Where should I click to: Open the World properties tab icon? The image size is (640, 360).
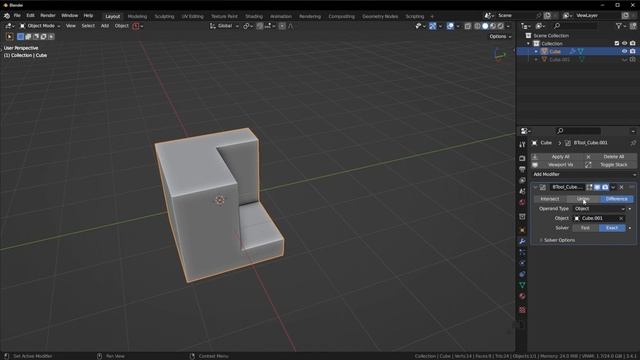pos(522,202)
